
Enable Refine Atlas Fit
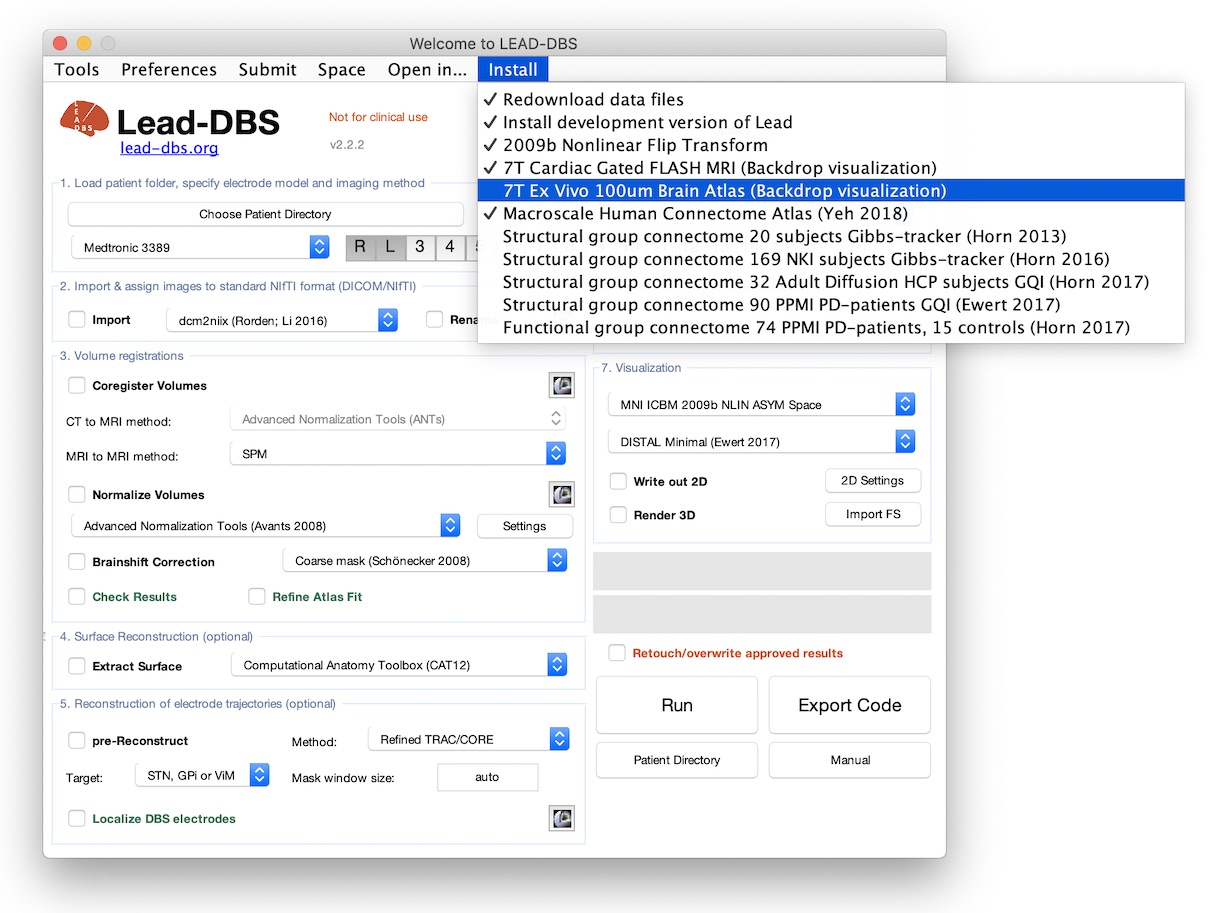257,596
